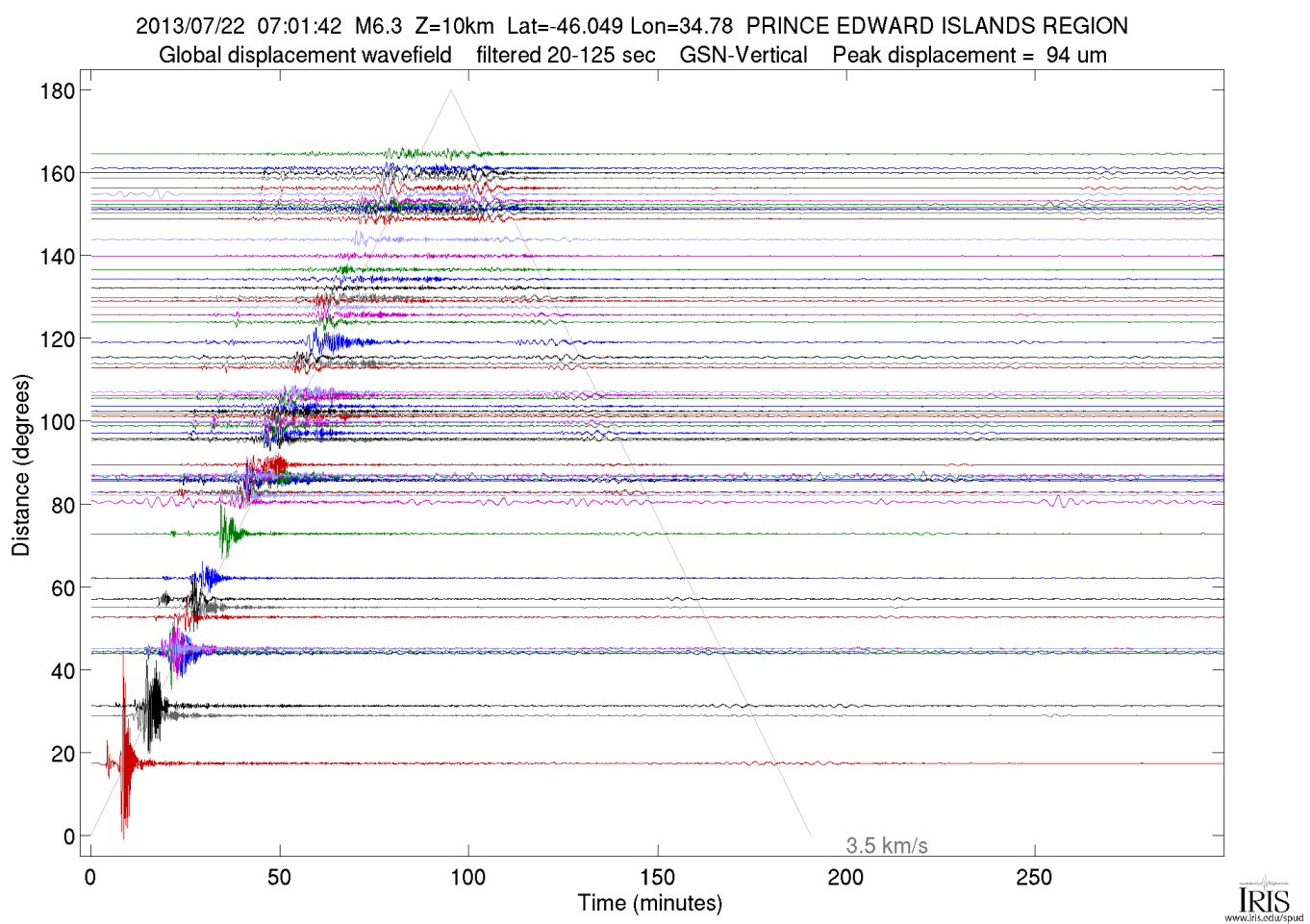1310x924 pixels.
Task: Click the 200 tick on time axis
Action: point(845,877)
